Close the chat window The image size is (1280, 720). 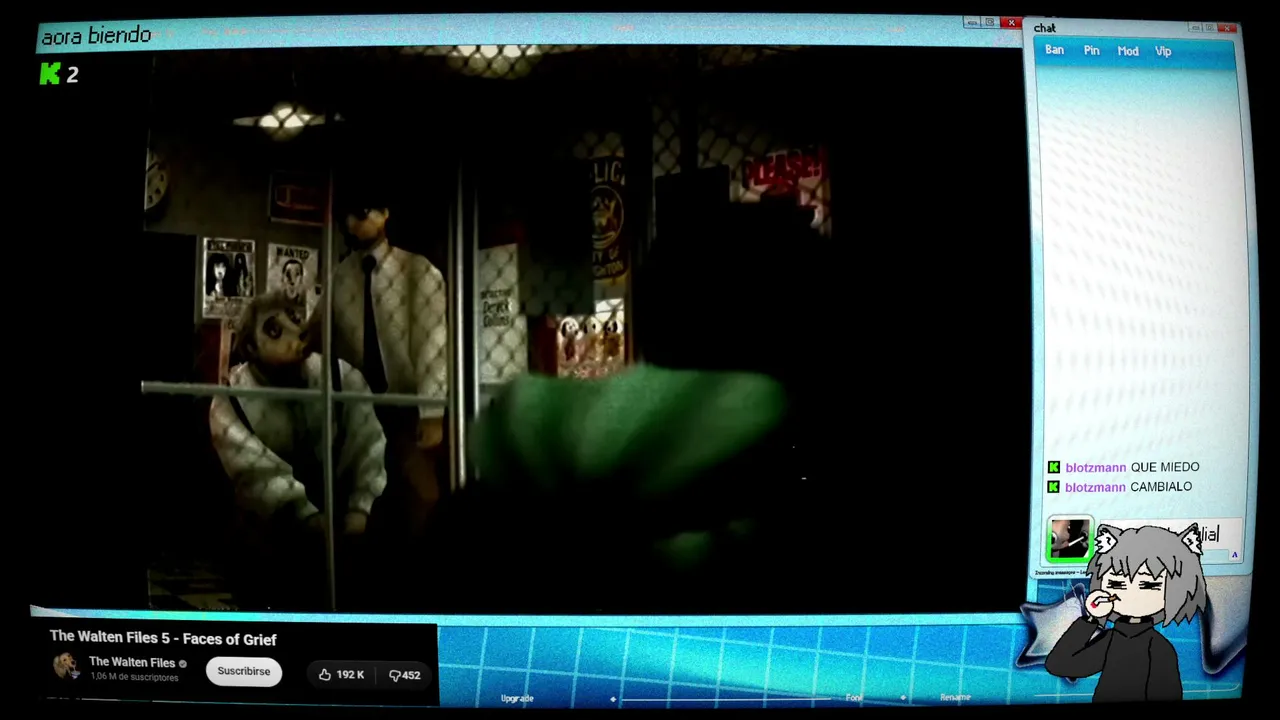[1227, 28]
